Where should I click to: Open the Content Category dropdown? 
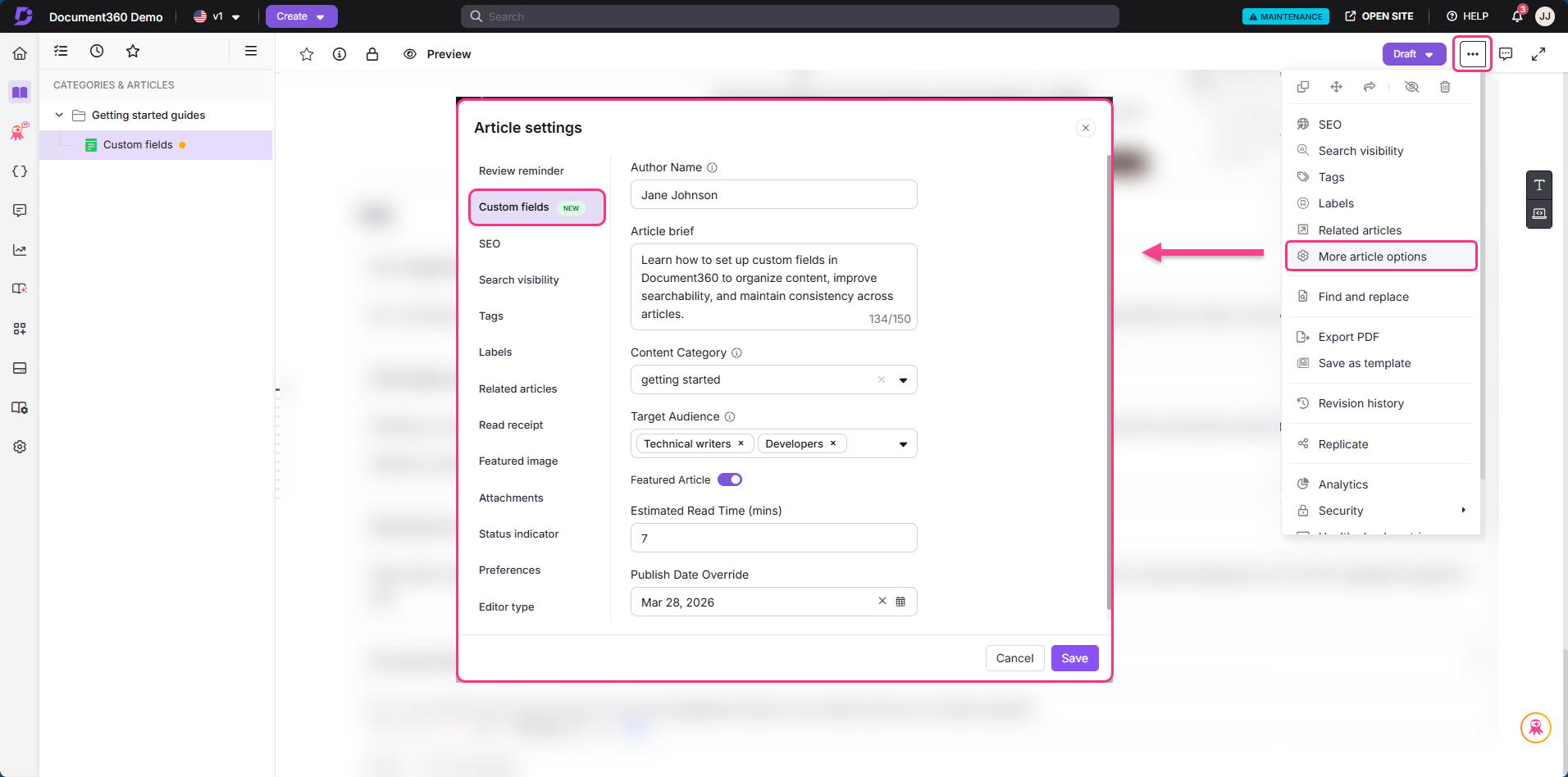pyautogui.click(x=902, y=379)
